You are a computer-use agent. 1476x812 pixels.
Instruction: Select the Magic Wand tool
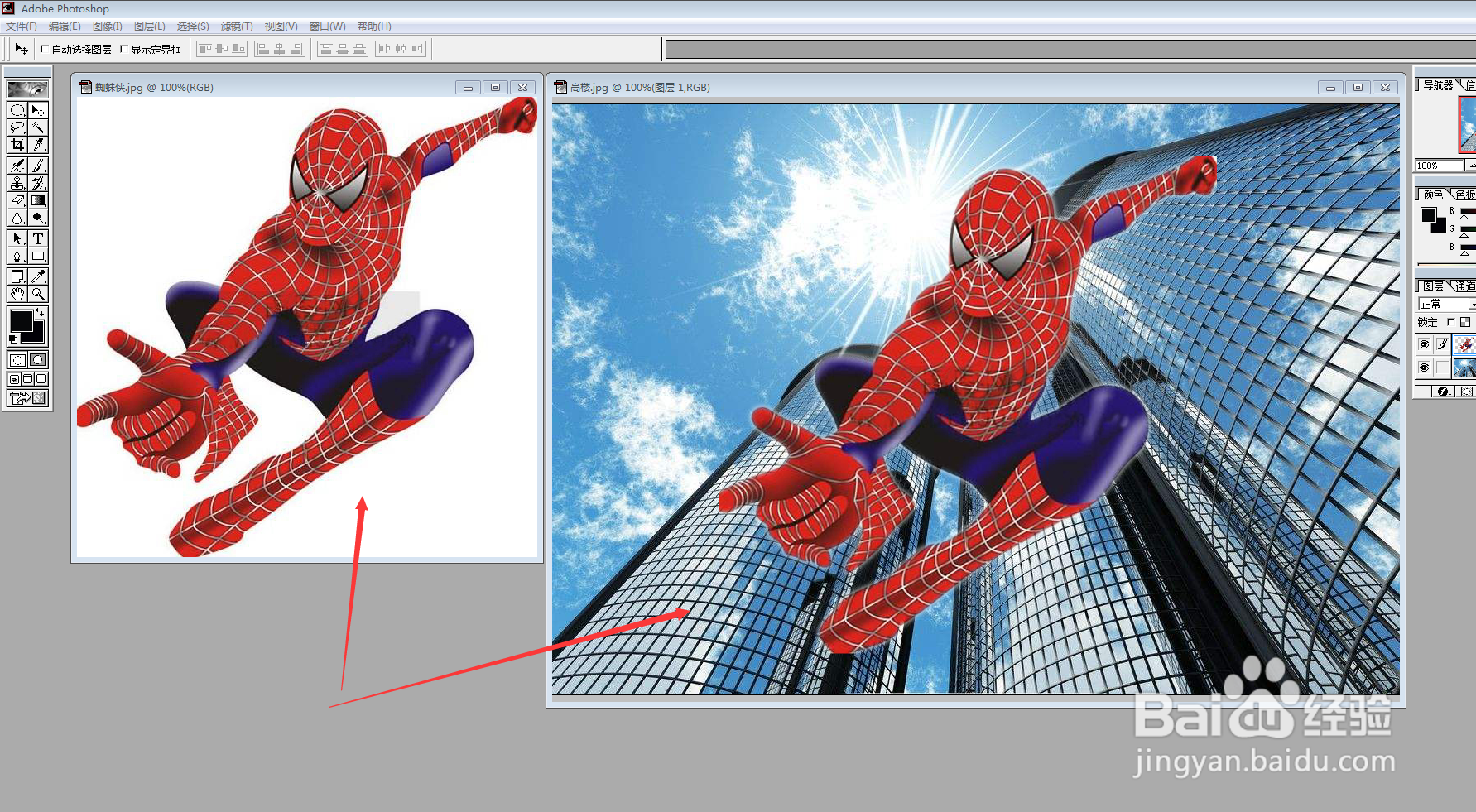(38, 127)
